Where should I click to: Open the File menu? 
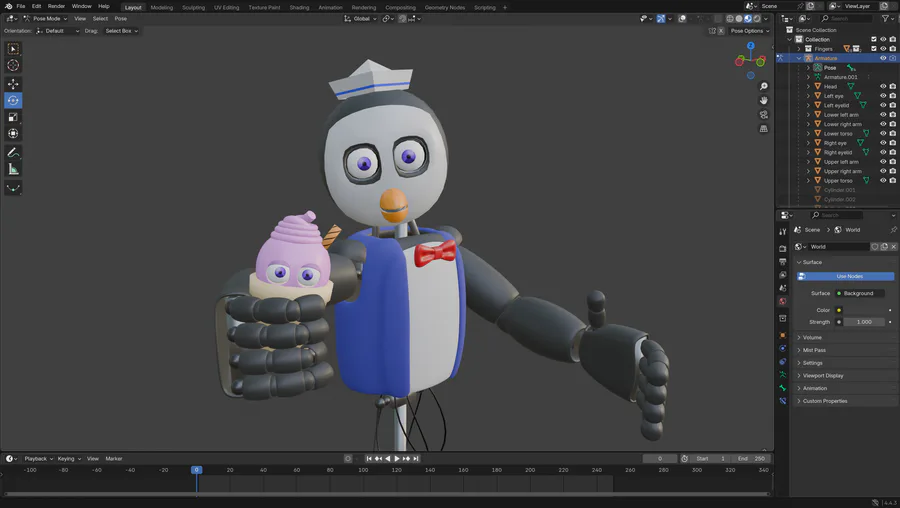pyautogui.click(x=21, y=6)
